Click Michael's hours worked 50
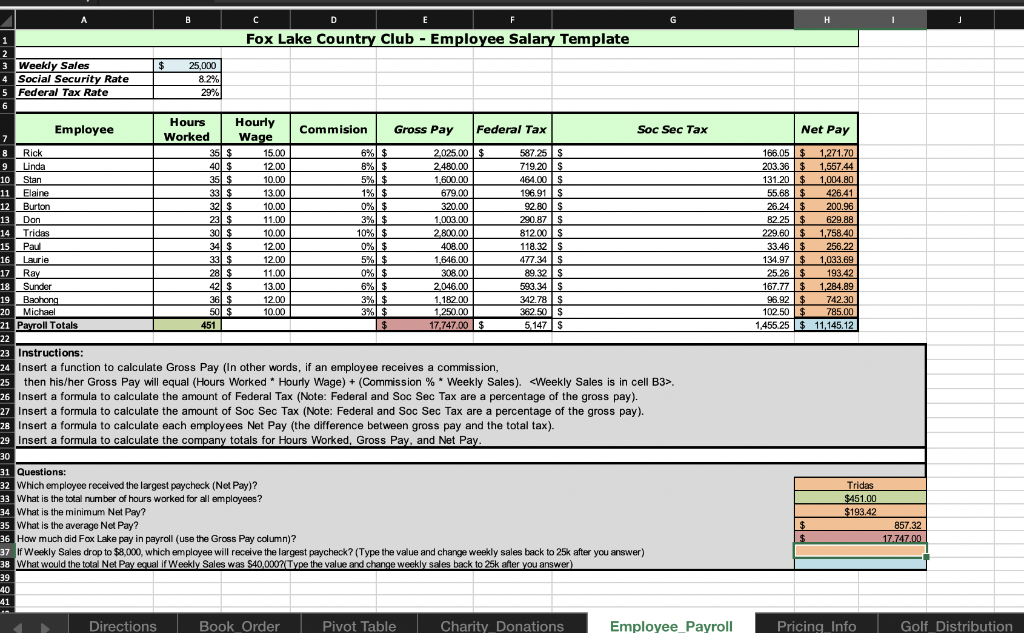Viewport: 1024px width, 633px height. [x=187, y=312]
